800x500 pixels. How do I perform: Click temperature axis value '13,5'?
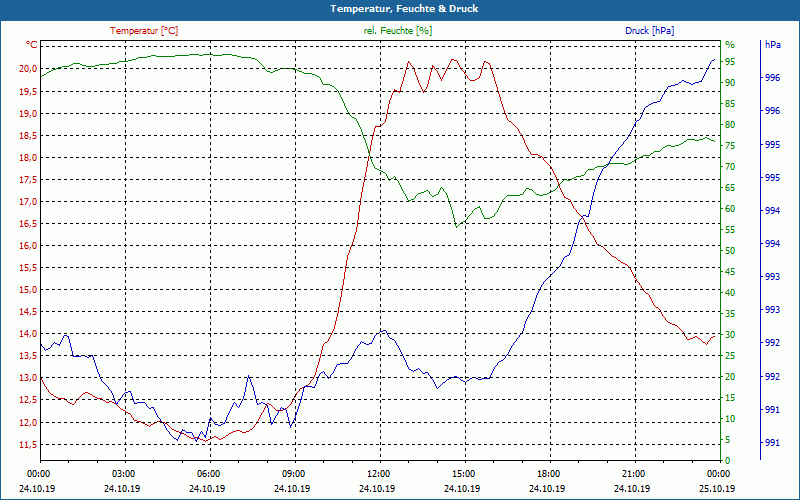pyautogui.click(x=28, y=356)
